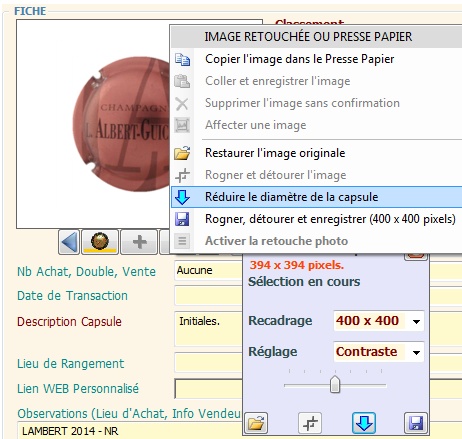This screenshot has width=462, height=439.
Task: Click Coller et enregistrer l'image entry
Action: pos(316,81)
